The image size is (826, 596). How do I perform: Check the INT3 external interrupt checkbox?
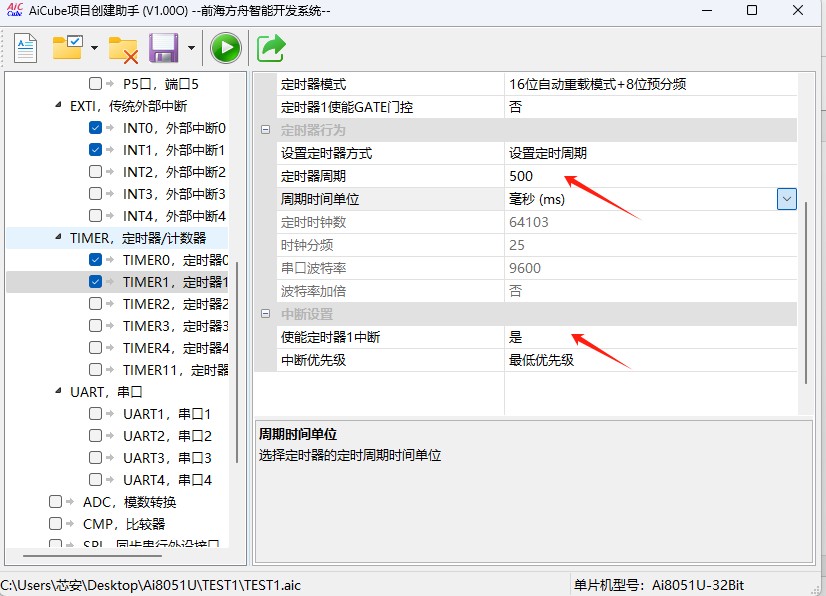click(x=95, y=193)
